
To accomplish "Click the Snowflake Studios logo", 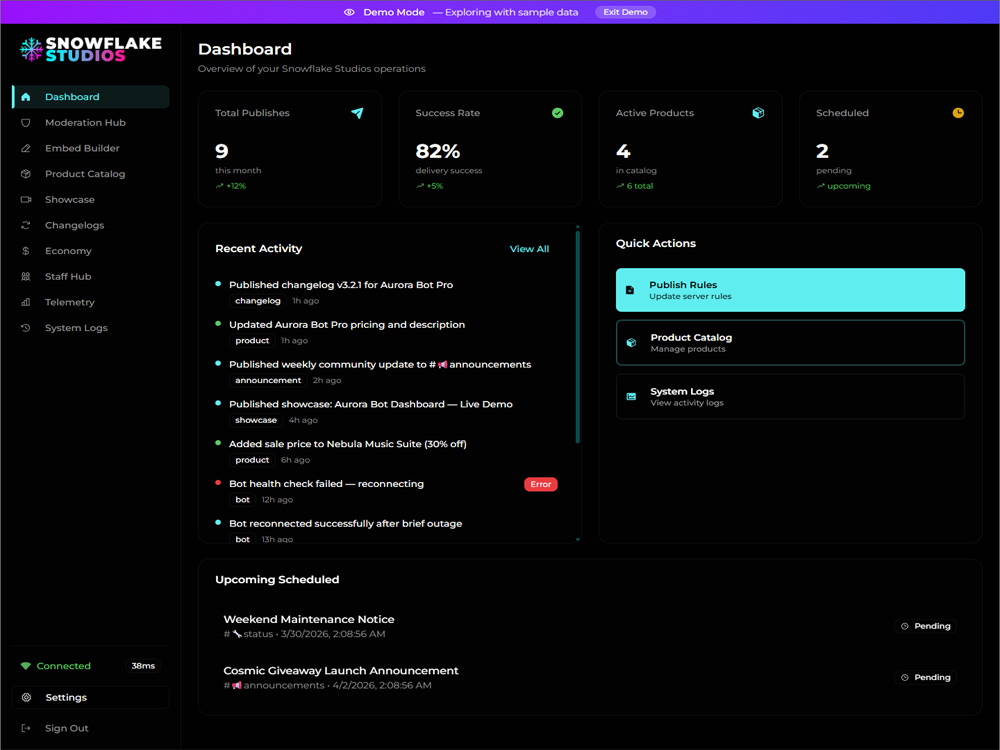I will (x=91, y=49).
